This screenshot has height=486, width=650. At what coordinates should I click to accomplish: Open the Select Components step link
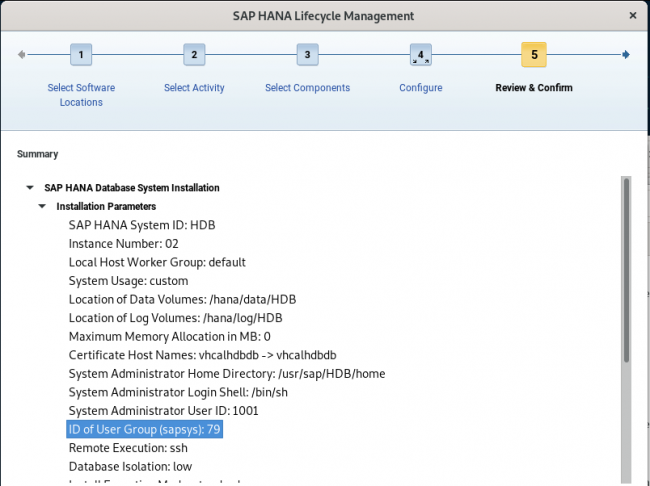click(308, 88)
